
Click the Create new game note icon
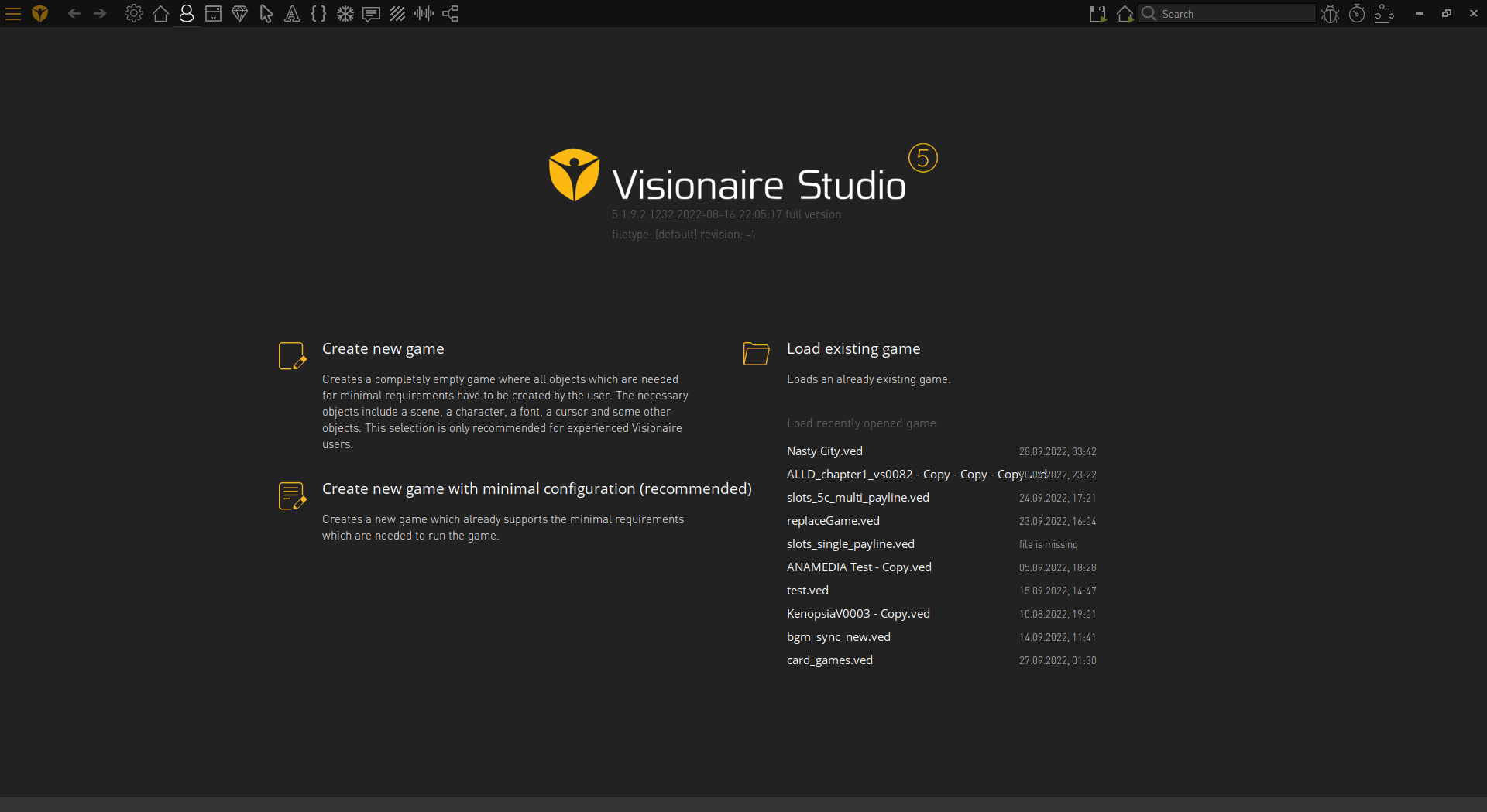point(292,356)
